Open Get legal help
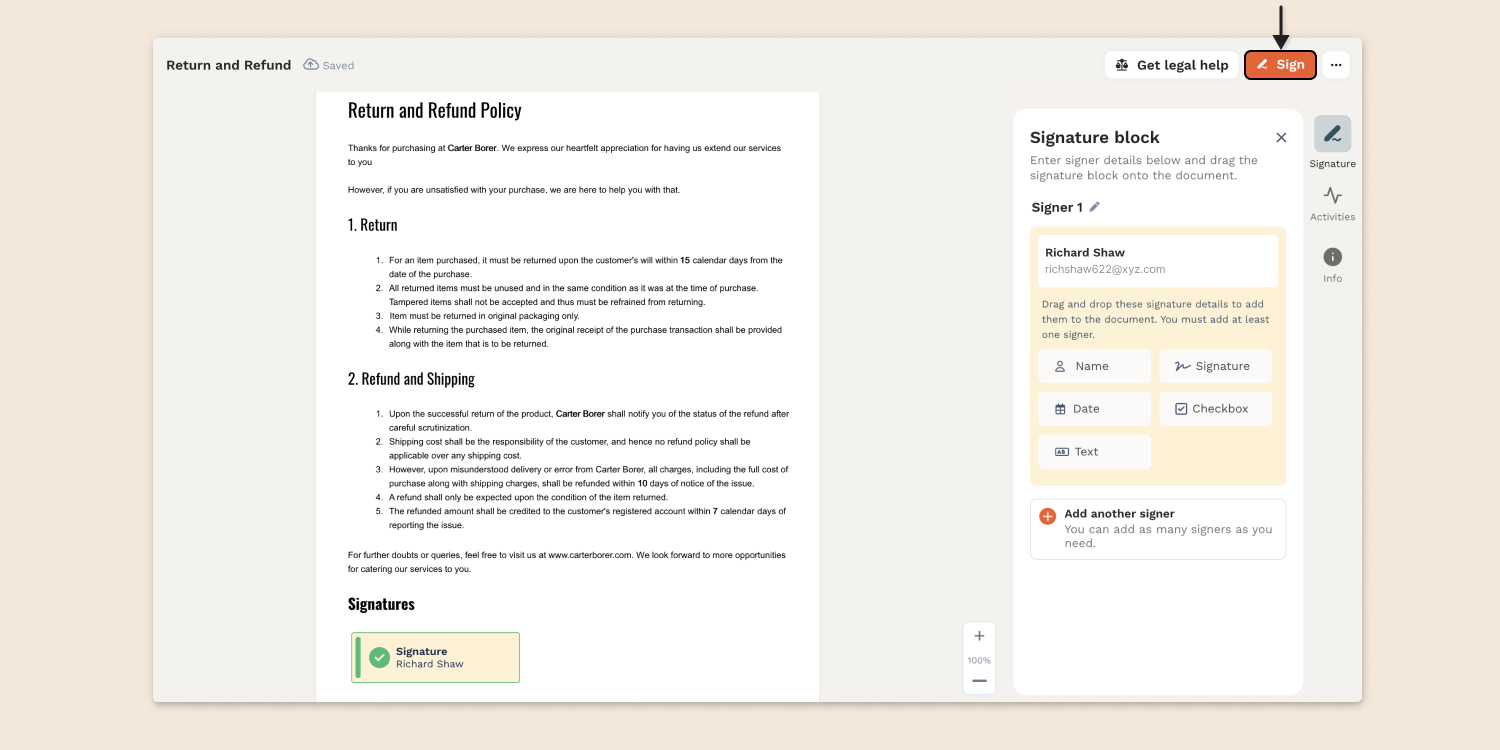 tap(1171, 65)
